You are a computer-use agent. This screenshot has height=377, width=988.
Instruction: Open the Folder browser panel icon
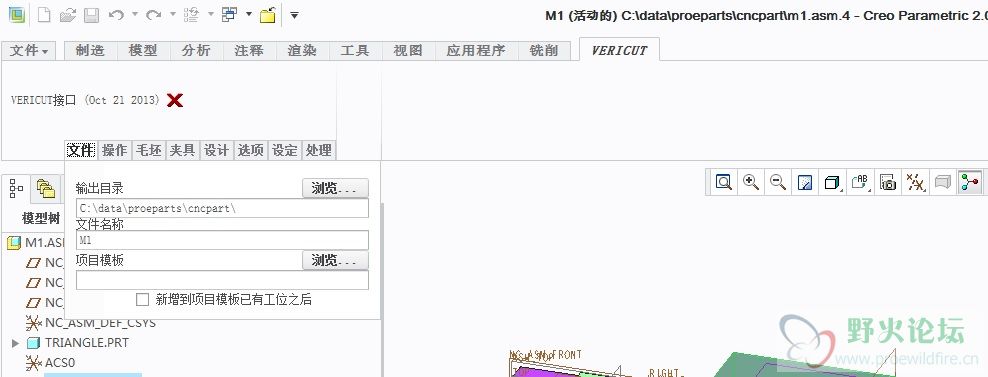pyautogui.click(x=45, y=188)
